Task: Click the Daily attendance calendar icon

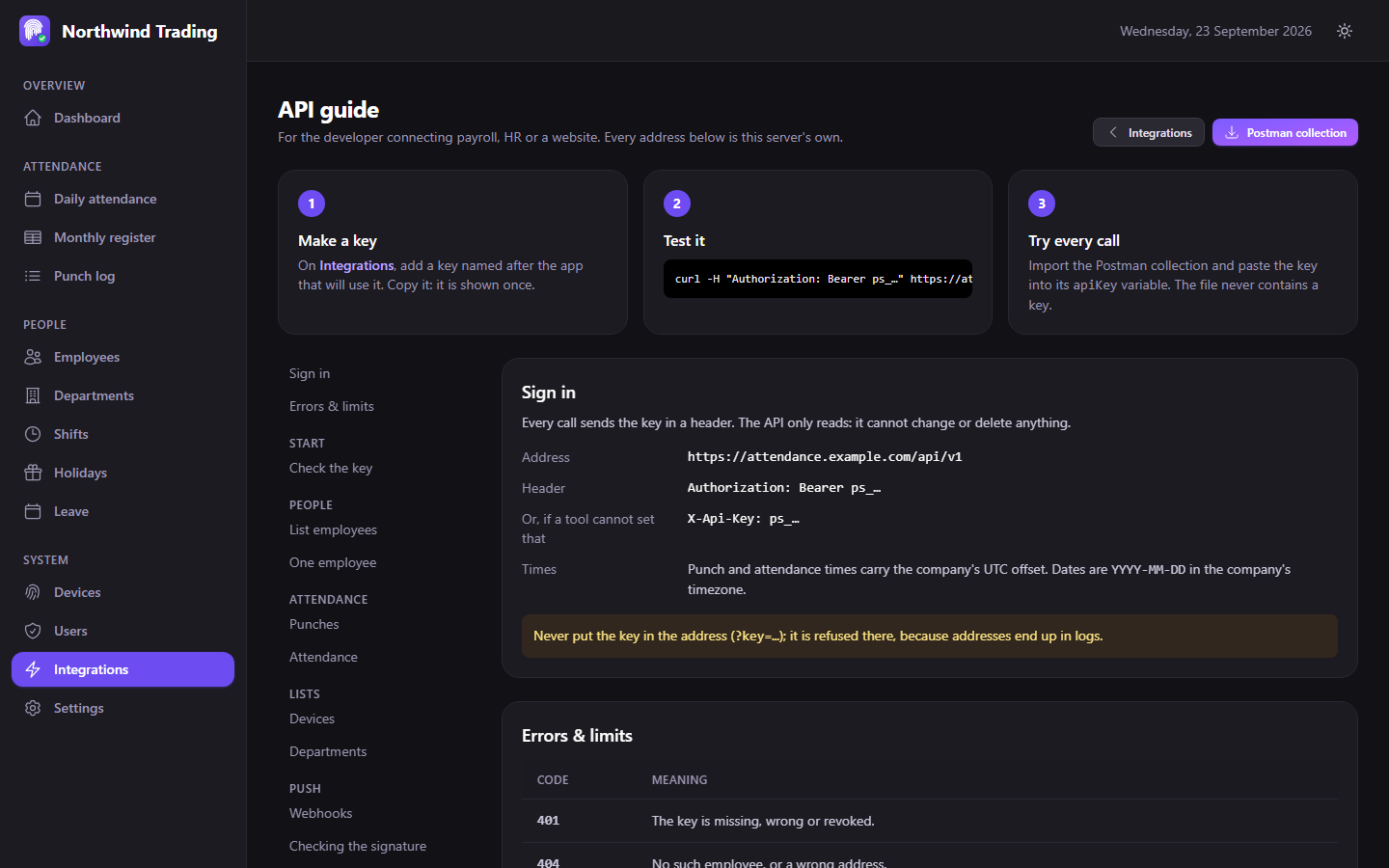Action: [x=33, y=199]
